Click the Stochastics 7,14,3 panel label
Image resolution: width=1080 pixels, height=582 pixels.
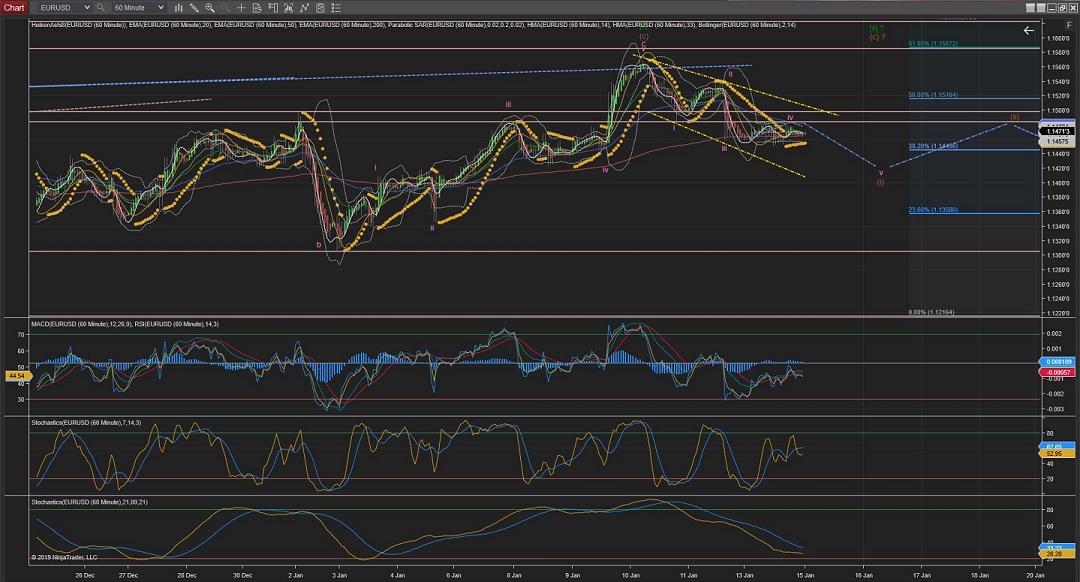(86, 422)
